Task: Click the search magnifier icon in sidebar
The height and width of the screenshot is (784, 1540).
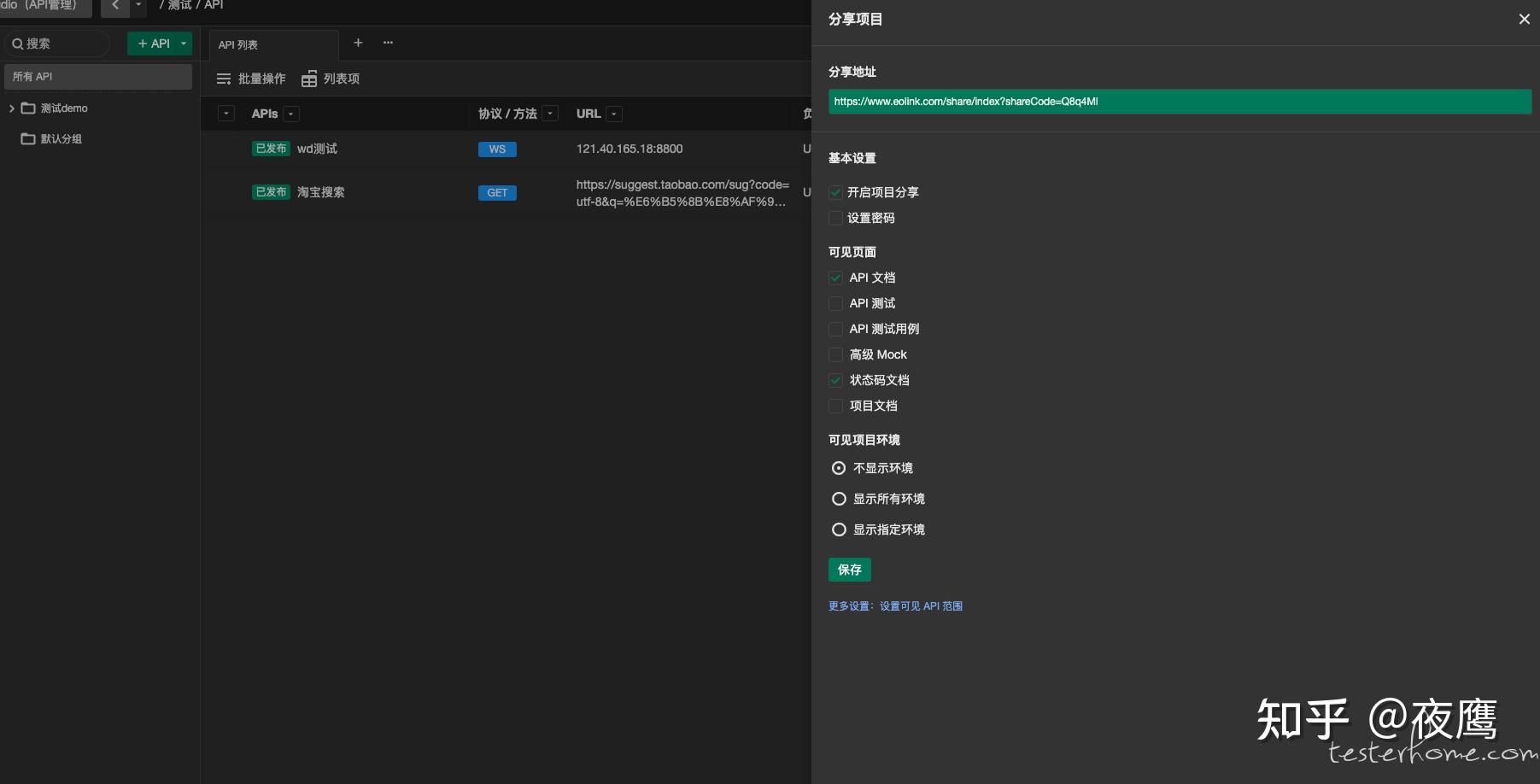Action: click(x=18, y=43)
